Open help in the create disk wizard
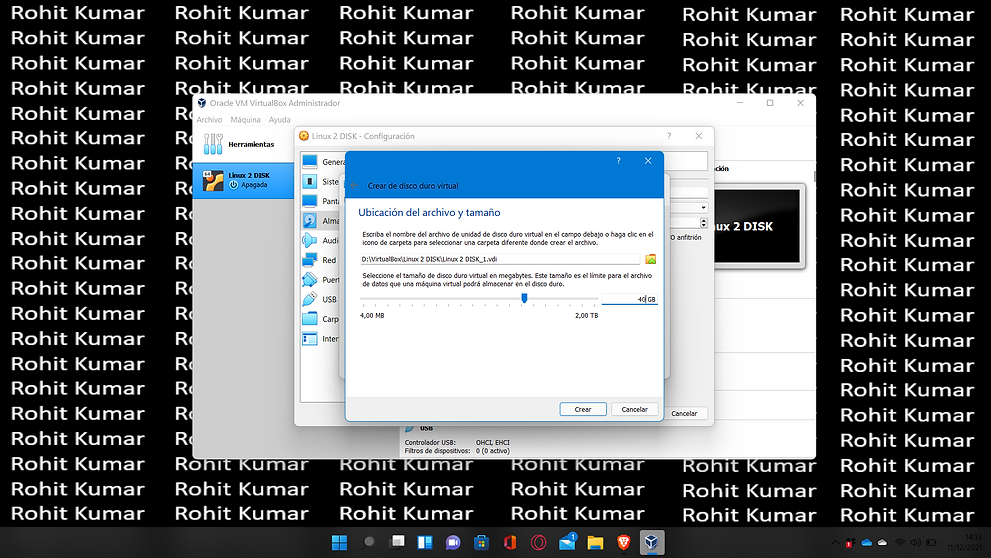 618,161
